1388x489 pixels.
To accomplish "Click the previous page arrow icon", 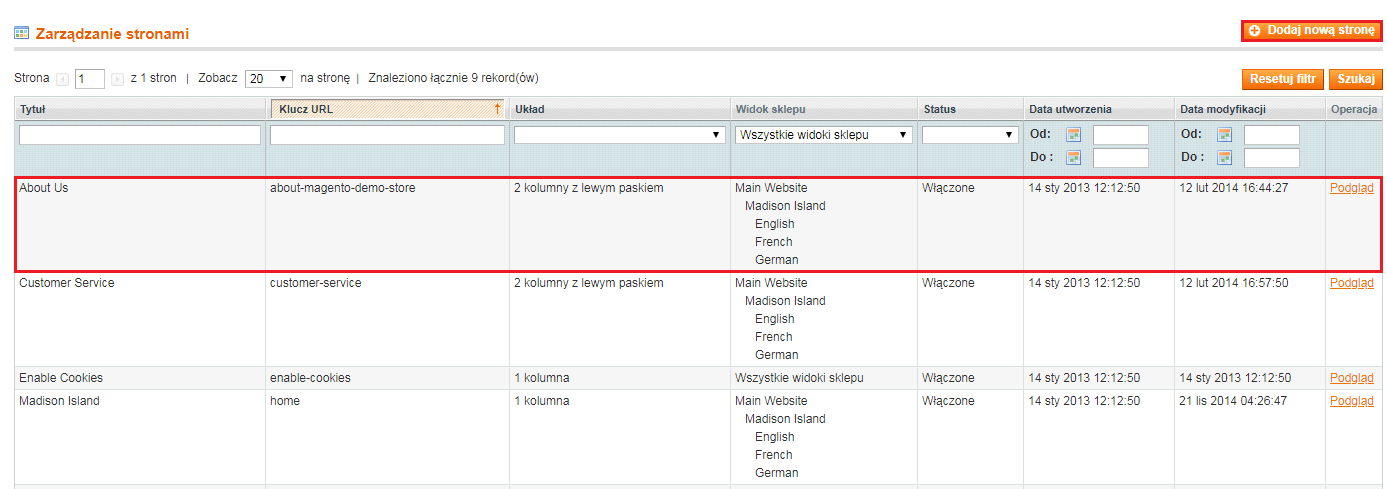I will click(x=62, y=78).
